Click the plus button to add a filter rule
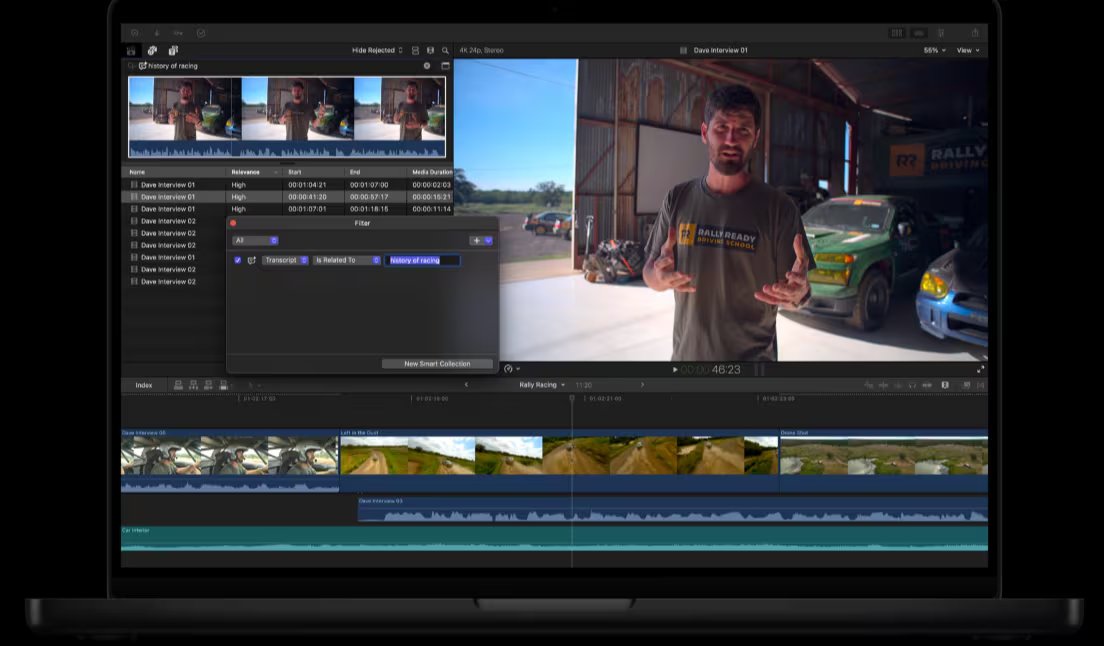Screen dimensions: 1104x646 coord(477,241)
